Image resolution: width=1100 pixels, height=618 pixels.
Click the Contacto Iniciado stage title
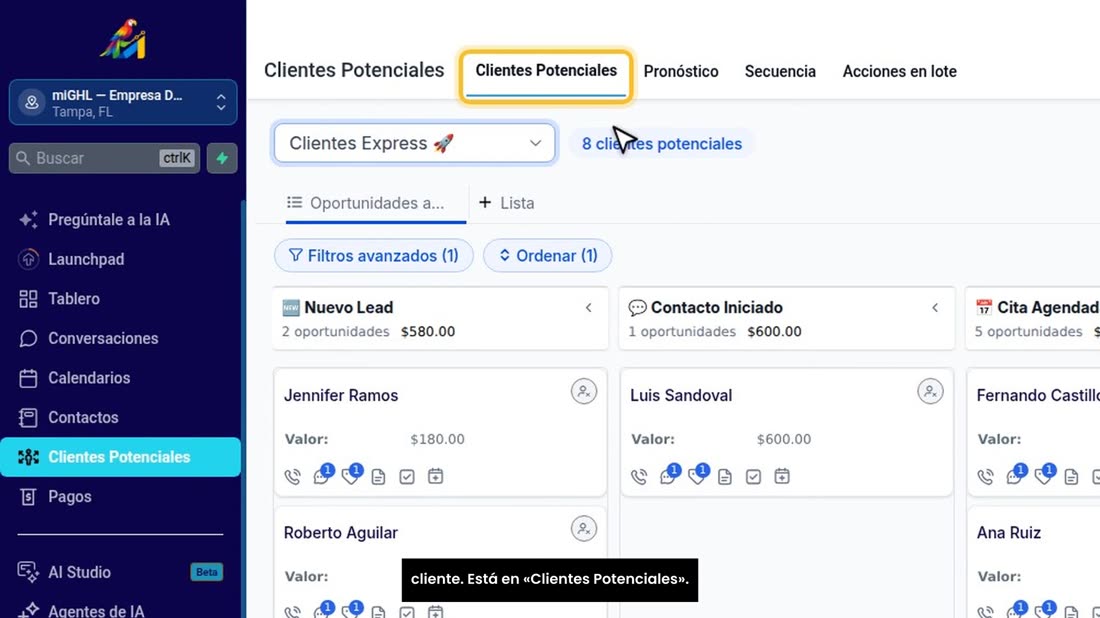pos(716,307)
